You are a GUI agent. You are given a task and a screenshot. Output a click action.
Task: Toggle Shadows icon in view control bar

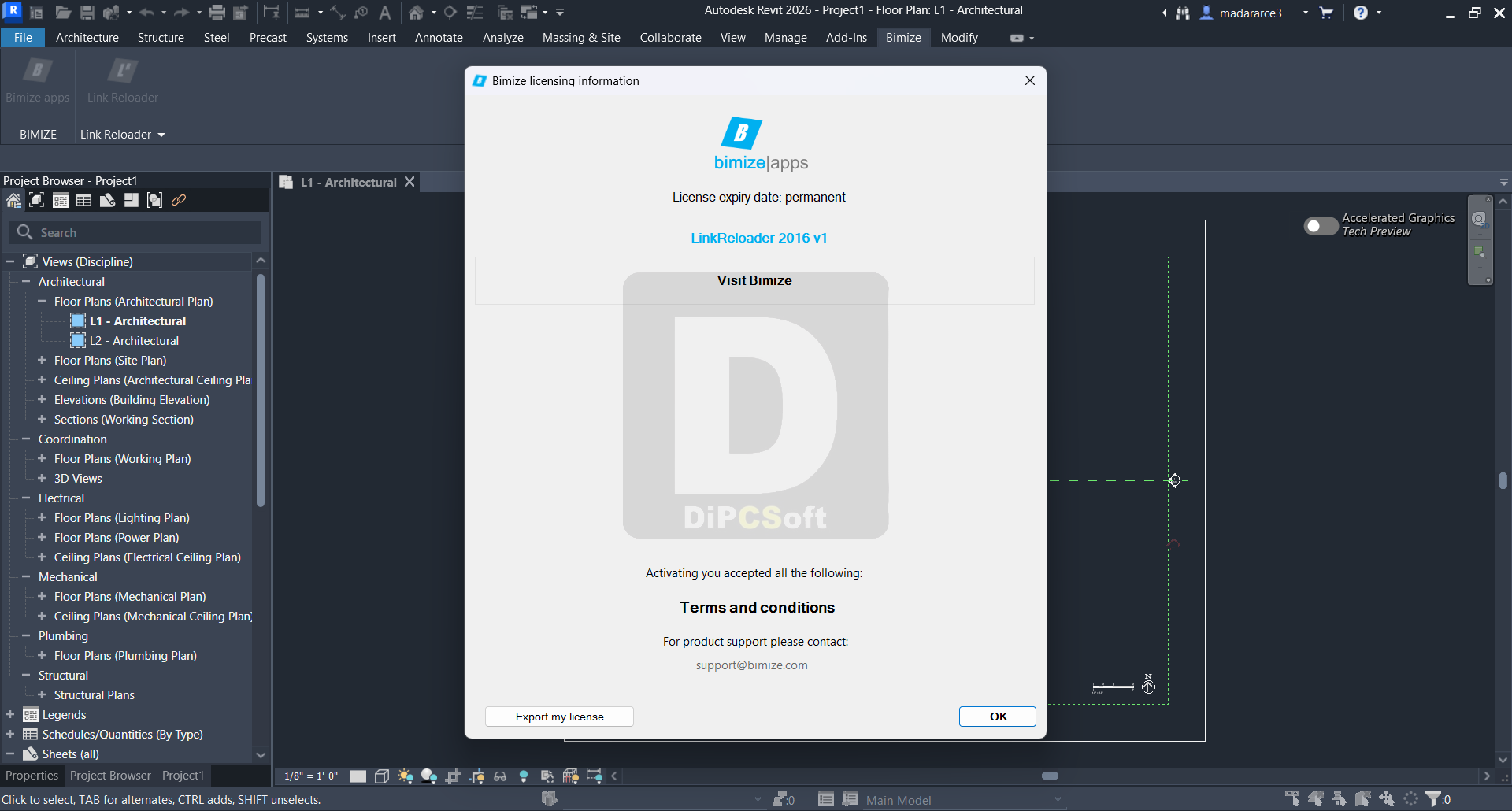tap(429, 776)
